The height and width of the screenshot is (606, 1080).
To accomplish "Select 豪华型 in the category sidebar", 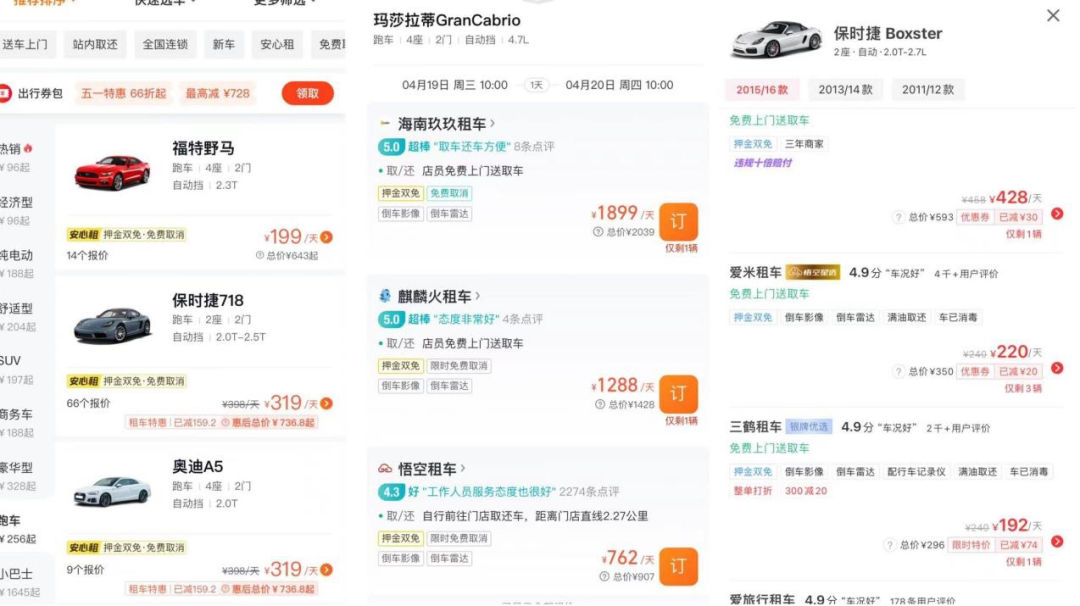I will tap(17, 467).
